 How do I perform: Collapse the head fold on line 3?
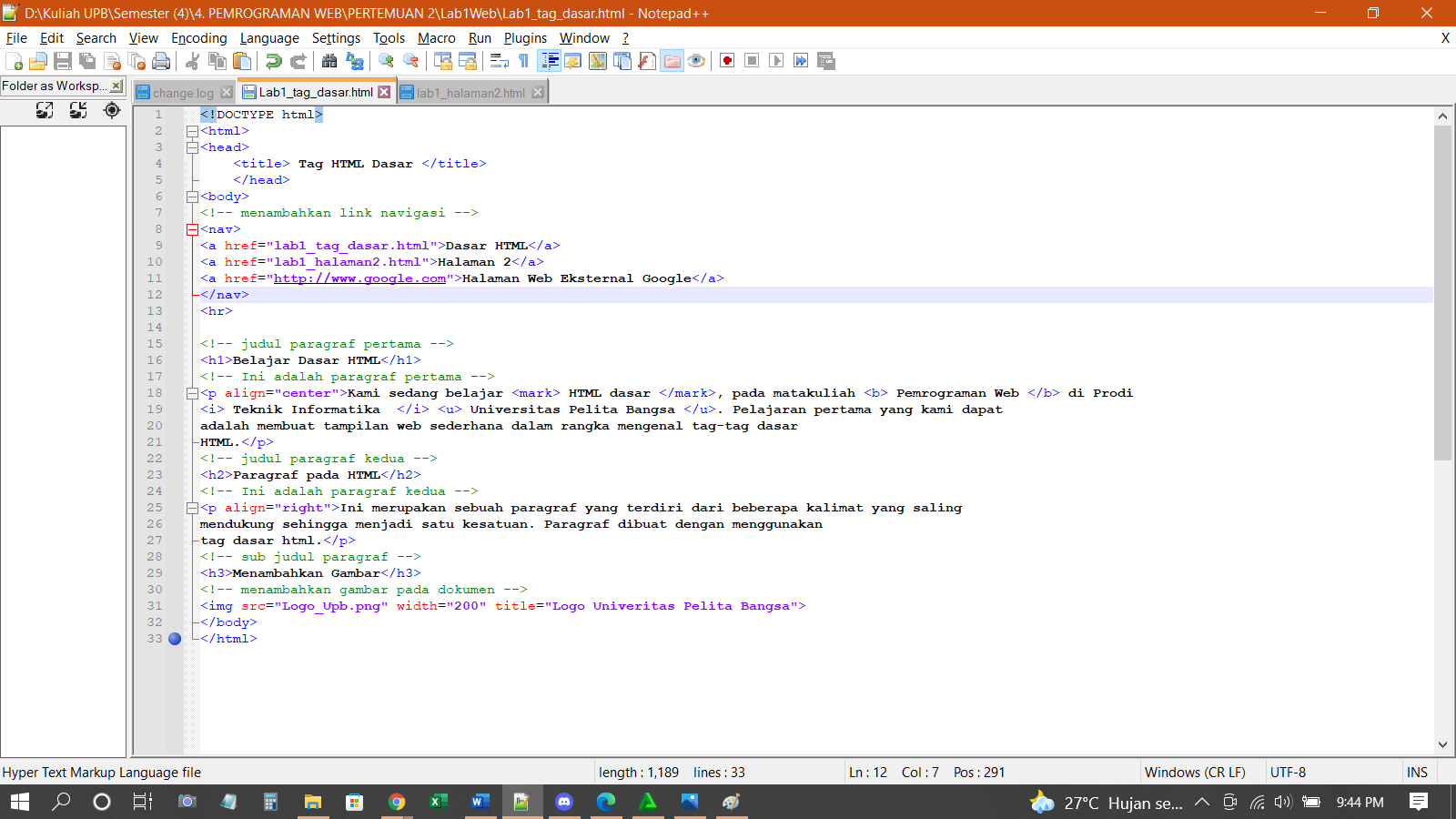point(192,147)
